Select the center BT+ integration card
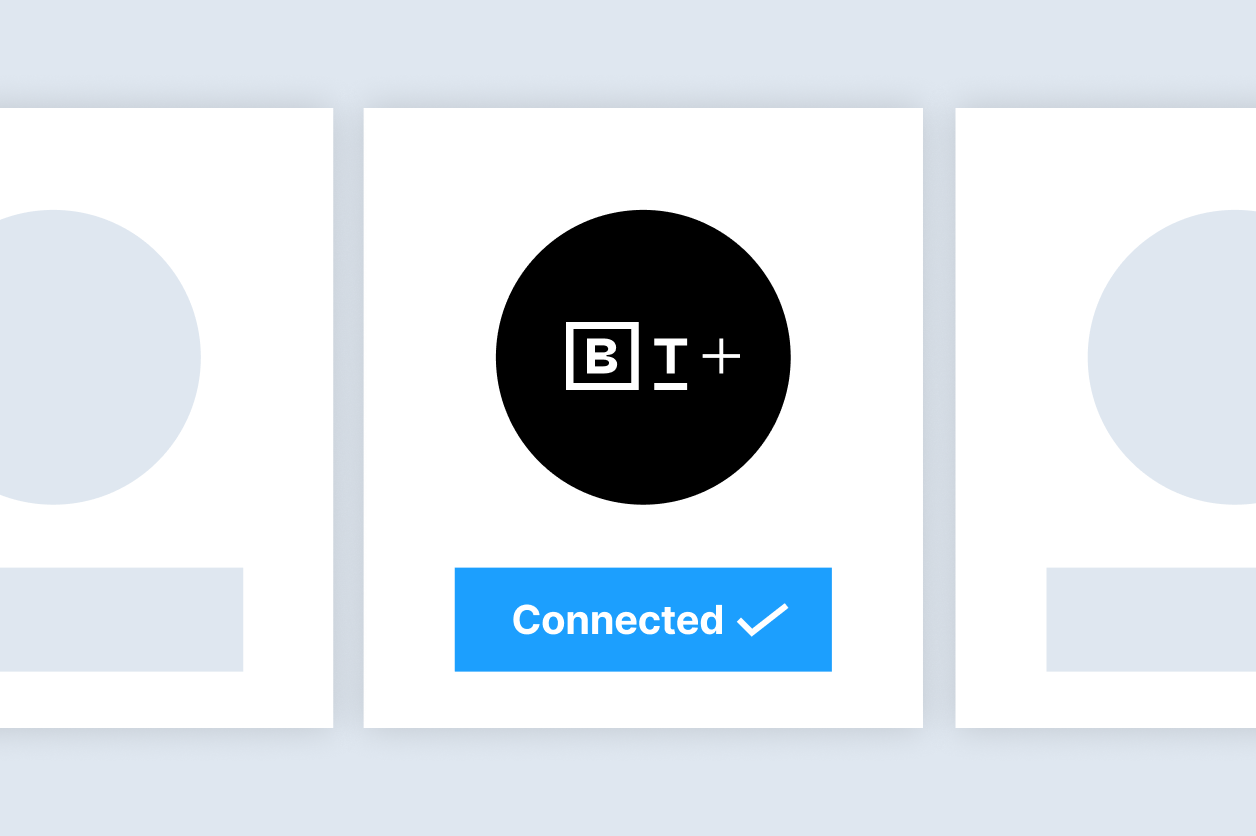Image resolution: width=1256 pixels, height=836 pixels. 643,418
